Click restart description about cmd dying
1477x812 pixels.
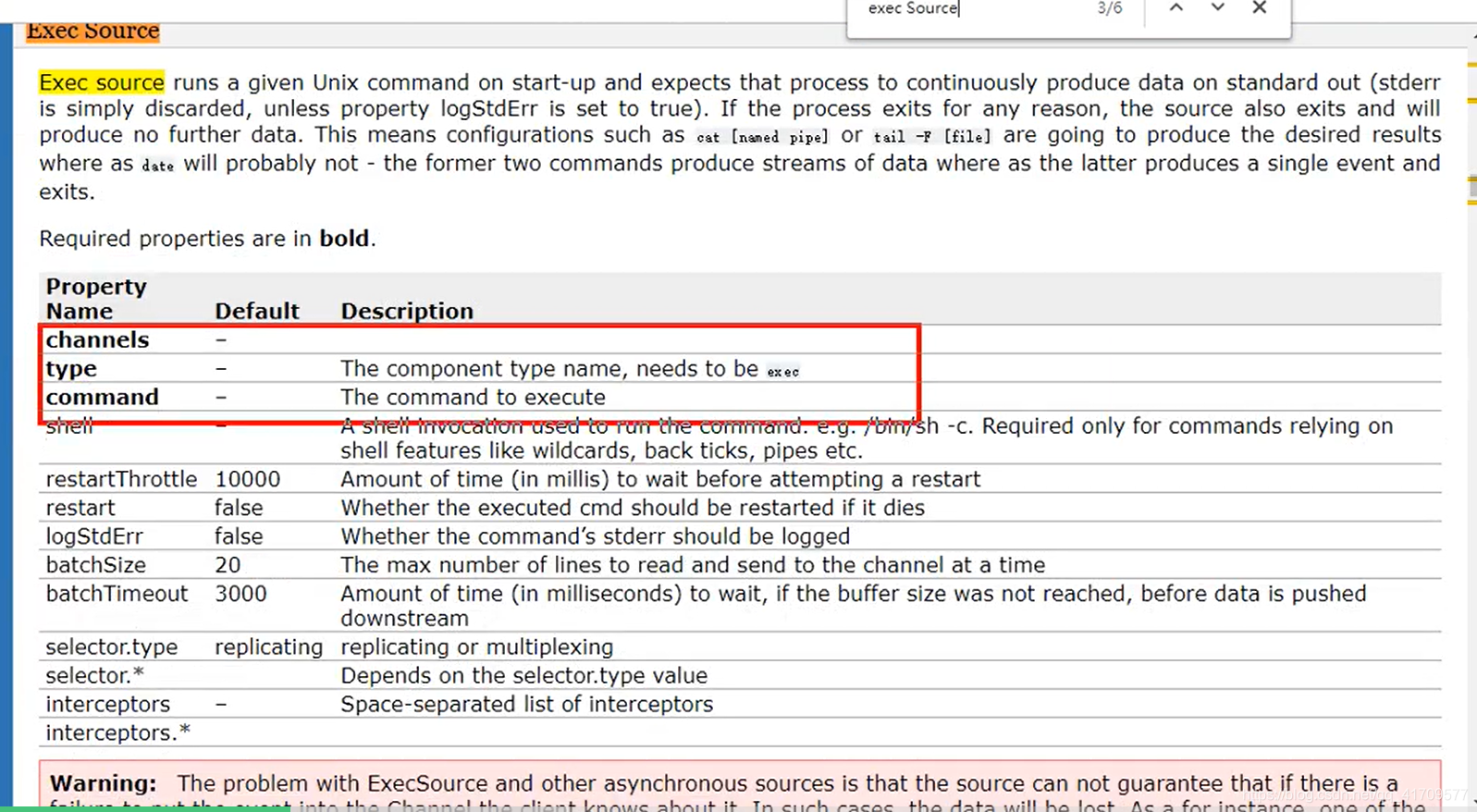(x=633, y=508)
